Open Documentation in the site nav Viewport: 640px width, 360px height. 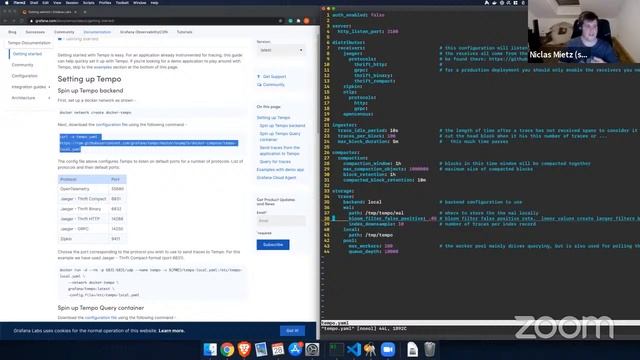(97, 32)
